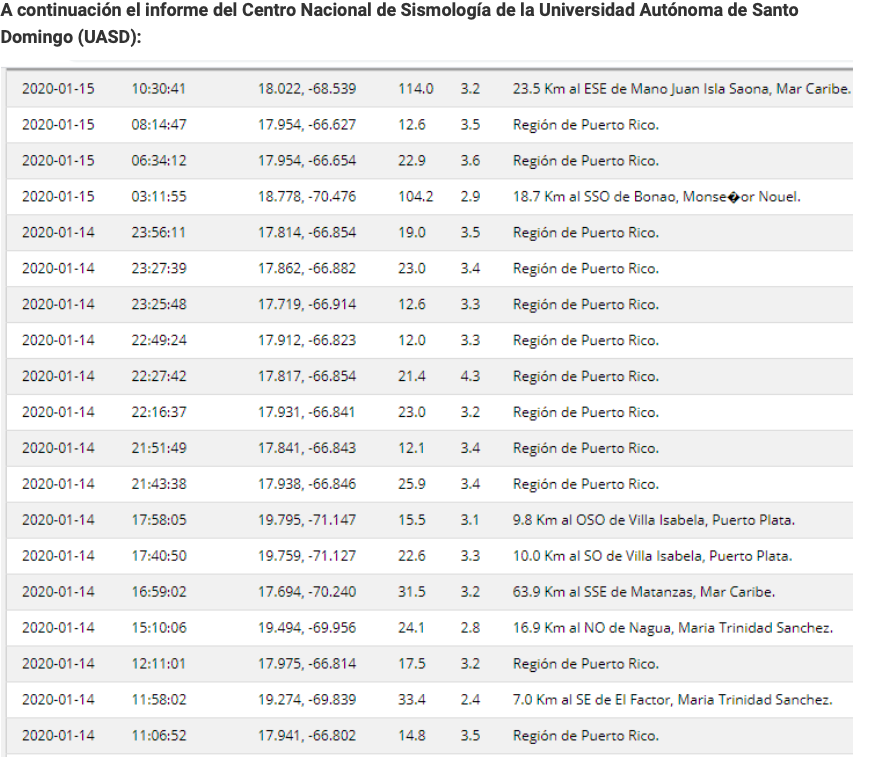Click depth value 104.2

pos(416,196)
